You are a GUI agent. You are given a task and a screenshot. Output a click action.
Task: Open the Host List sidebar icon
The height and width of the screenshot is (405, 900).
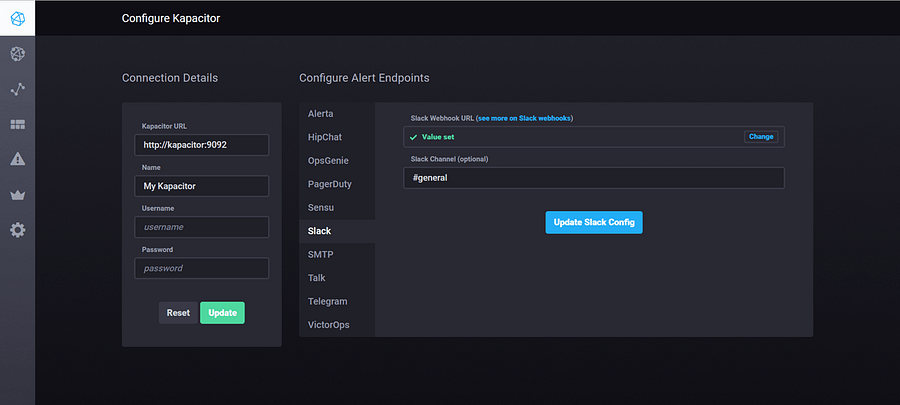(17, 54)
